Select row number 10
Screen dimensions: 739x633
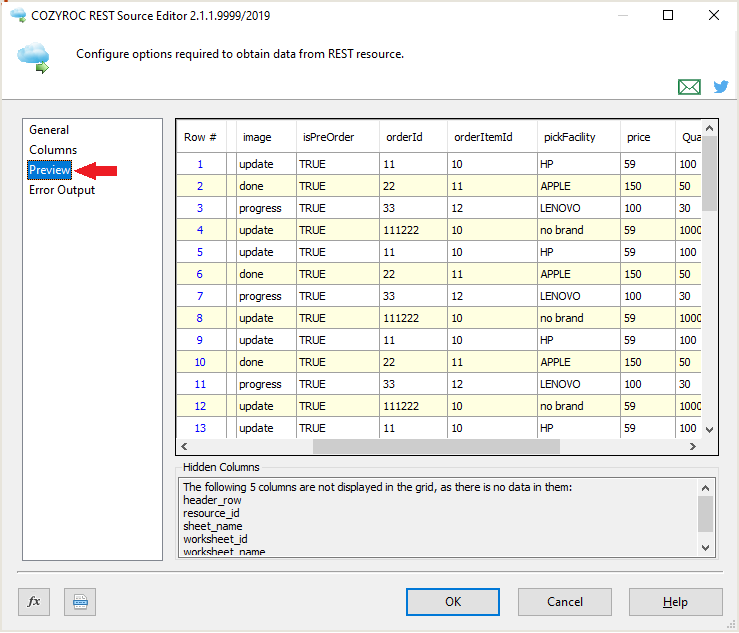(x=200, y=362)
